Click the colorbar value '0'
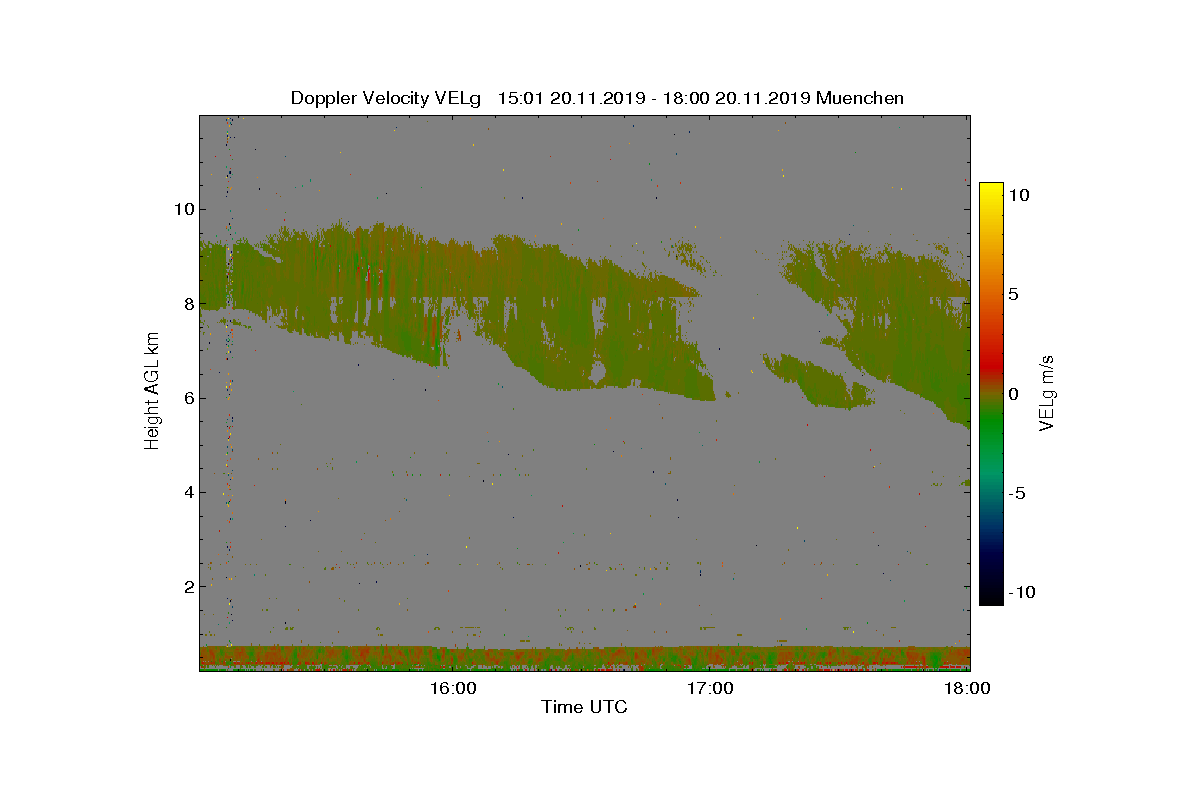 pyautogui.click(x=1013, y=394)
